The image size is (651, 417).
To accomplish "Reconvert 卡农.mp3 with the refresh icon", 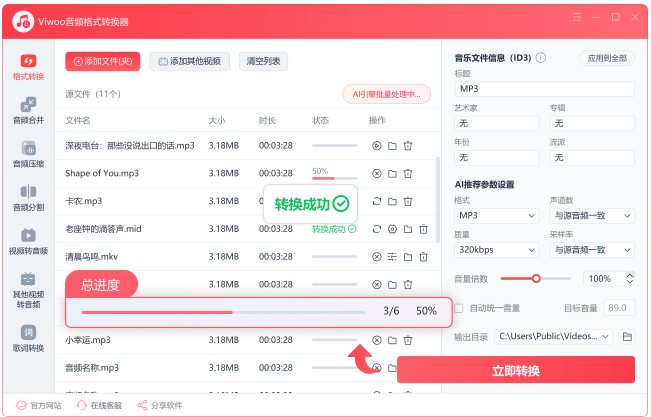I will [377, 201].
